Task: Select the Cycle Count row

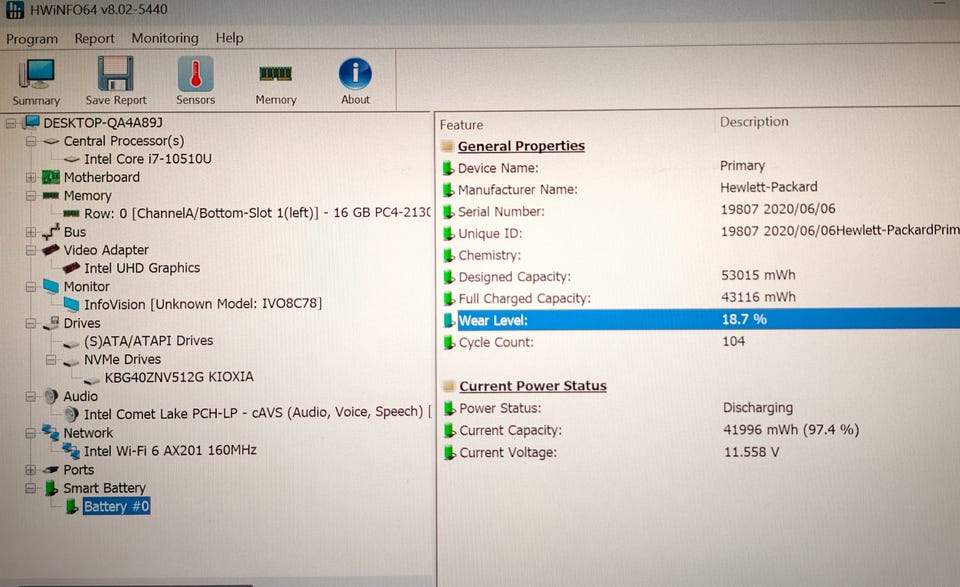Action: (700, 342)
